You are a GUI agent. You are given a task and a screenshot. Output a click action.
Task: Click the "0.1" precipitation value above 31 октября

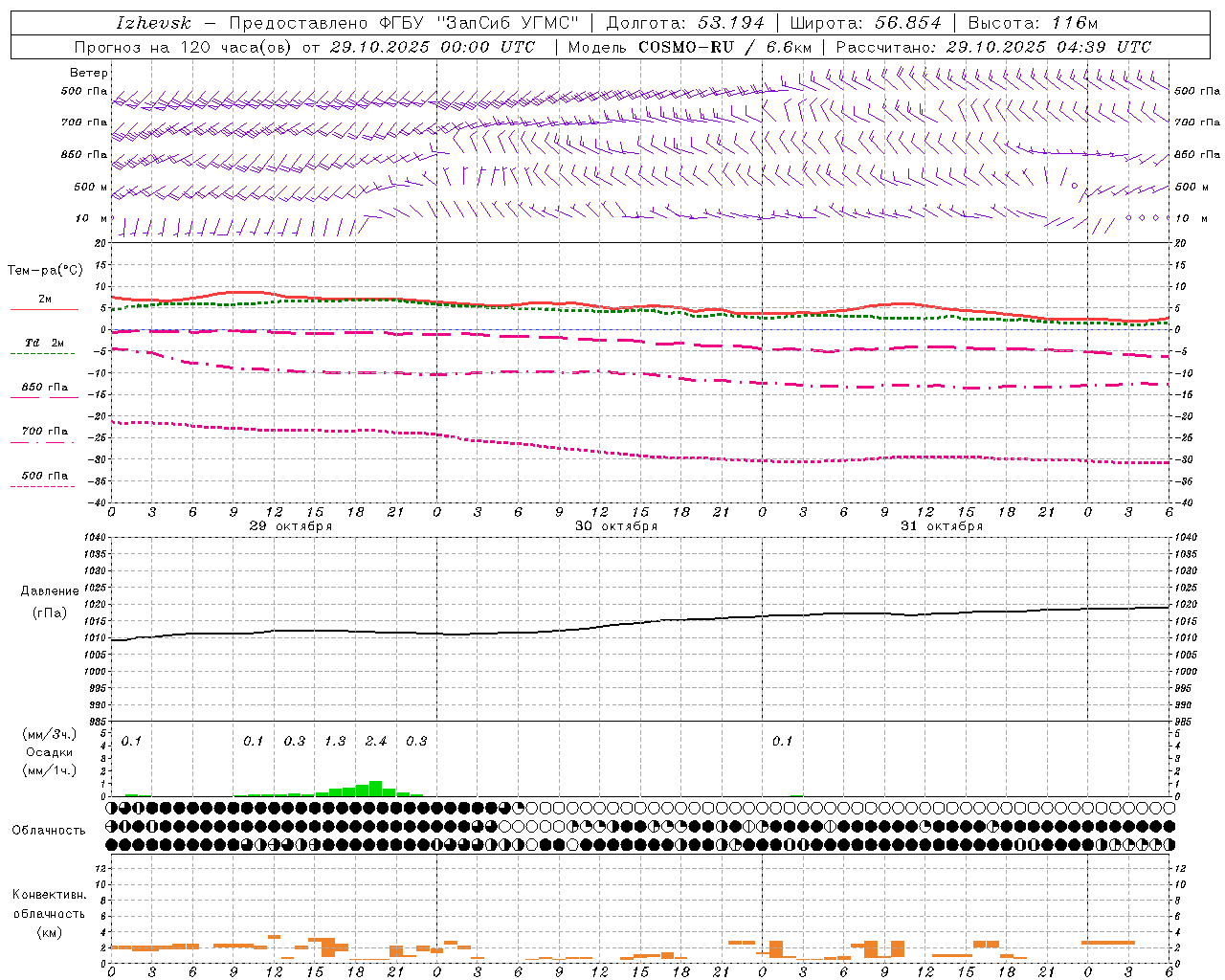(x=783, y=741)
